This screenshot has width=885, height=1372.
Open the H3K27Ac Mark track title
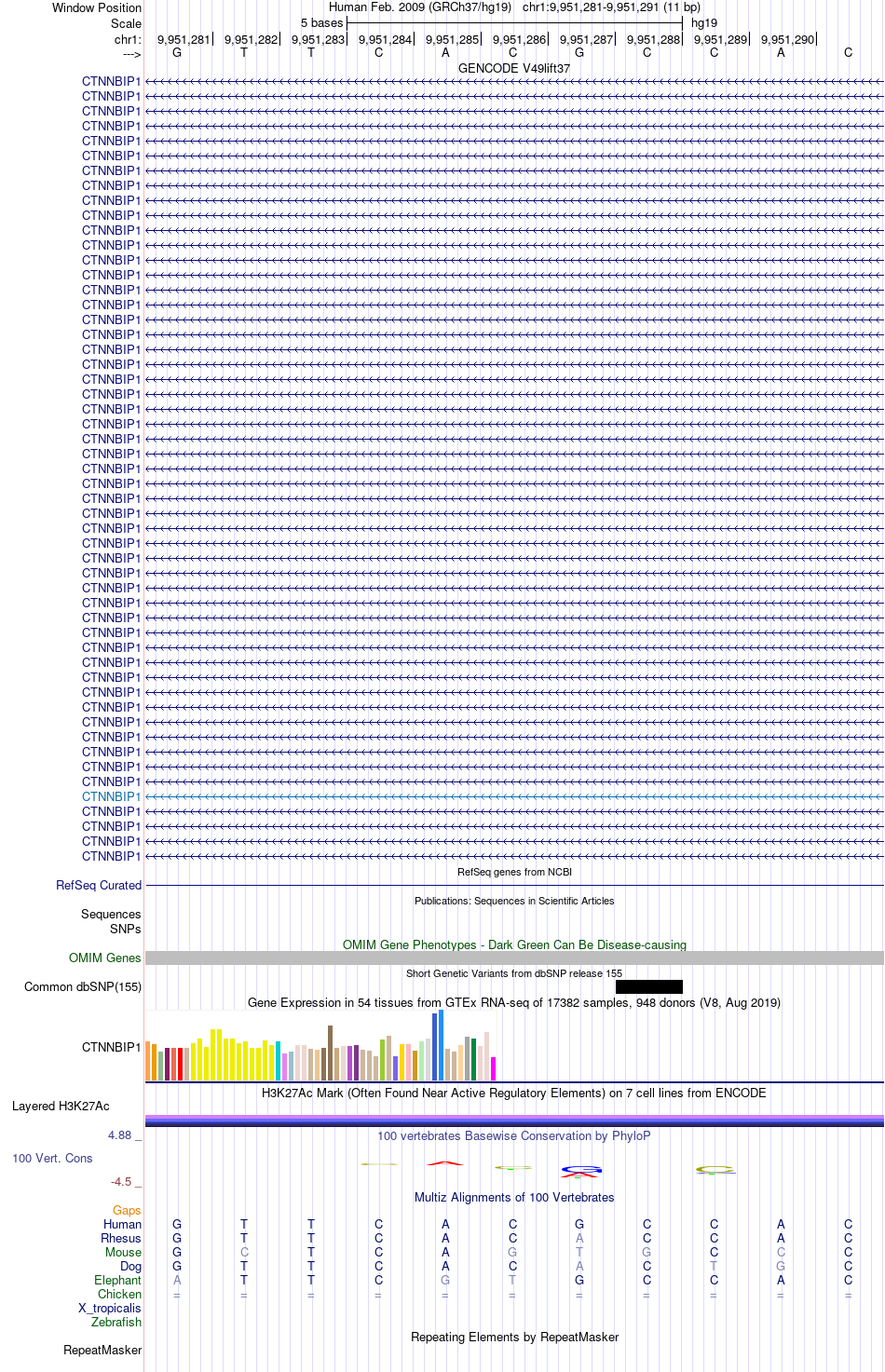[514, 1094]
